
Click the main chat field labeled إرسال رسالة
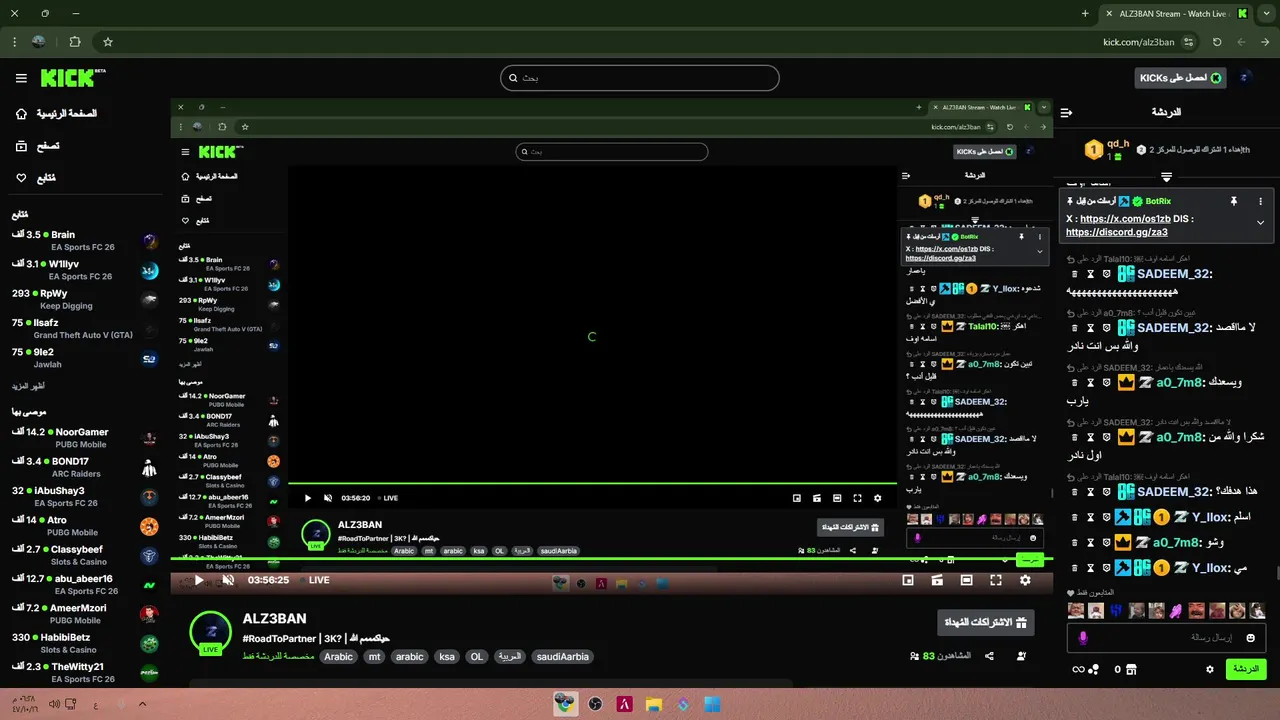point(1166,637)
